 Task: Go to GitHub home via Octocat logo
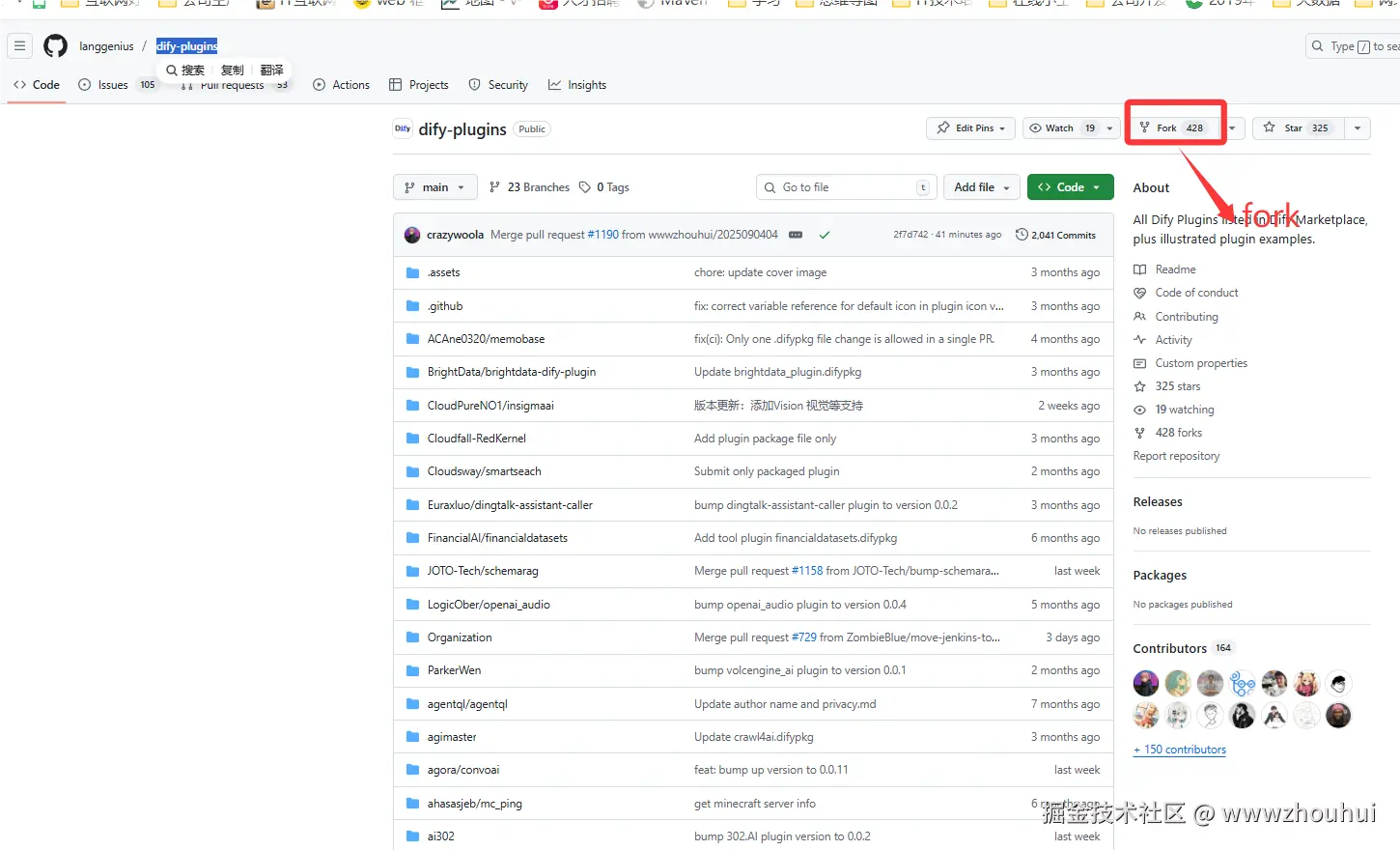(56, 45)
